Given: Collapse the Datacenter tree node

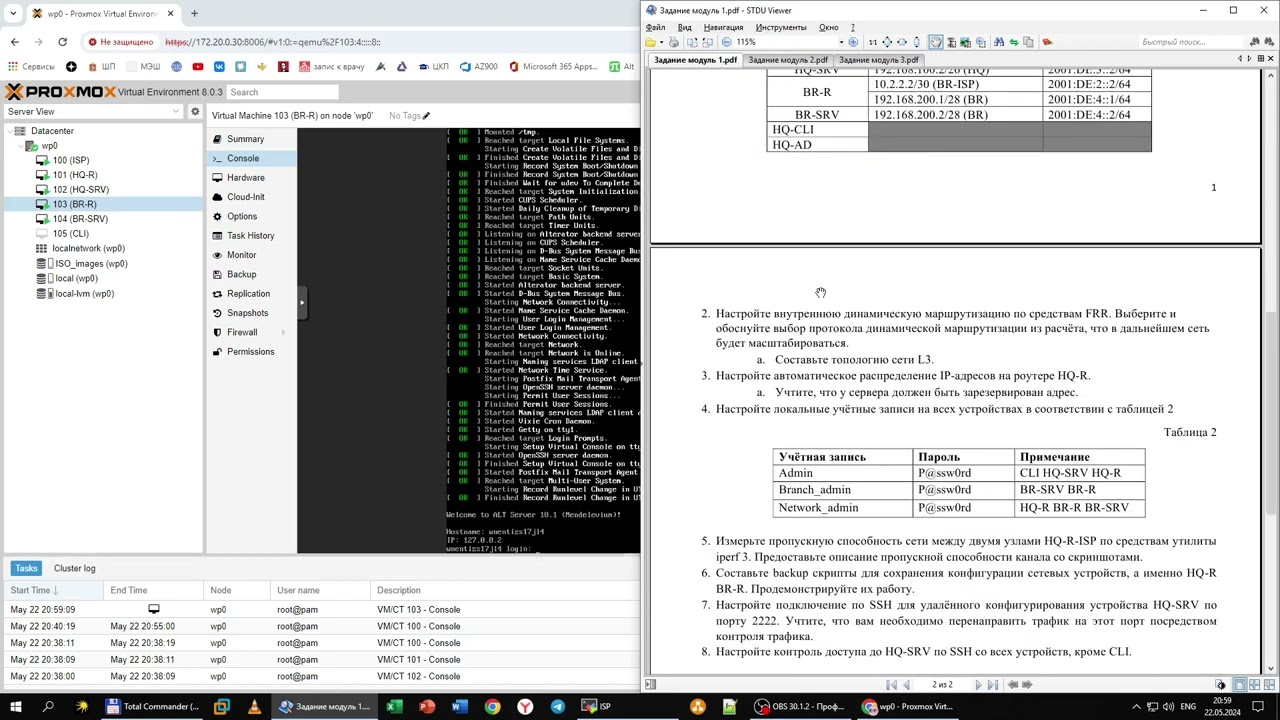Looking at the screenshot, I should tap(11, 131).
